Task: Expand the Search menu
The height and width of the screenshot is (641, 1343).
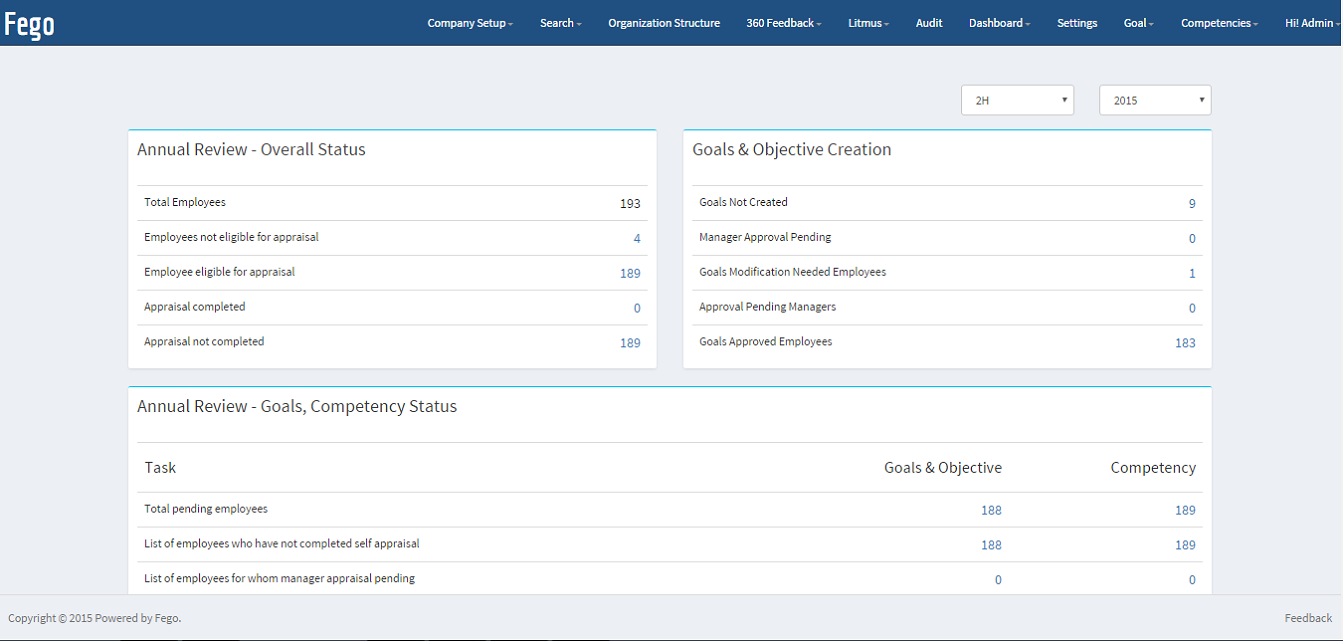Action: coord(560,23)
